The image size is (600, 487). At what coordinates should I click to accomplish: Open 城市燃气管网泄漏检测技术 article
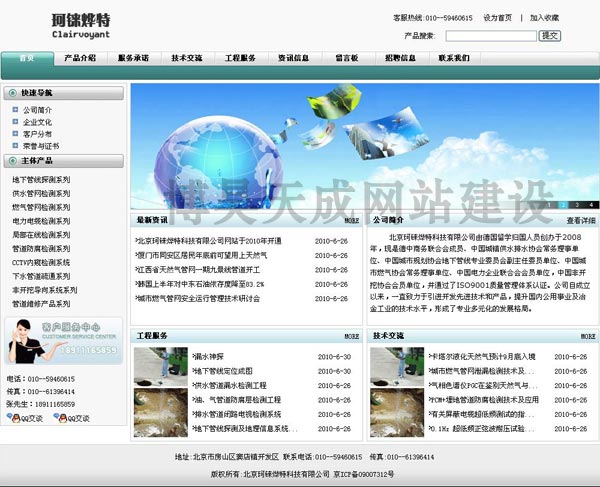click(481, 371)
